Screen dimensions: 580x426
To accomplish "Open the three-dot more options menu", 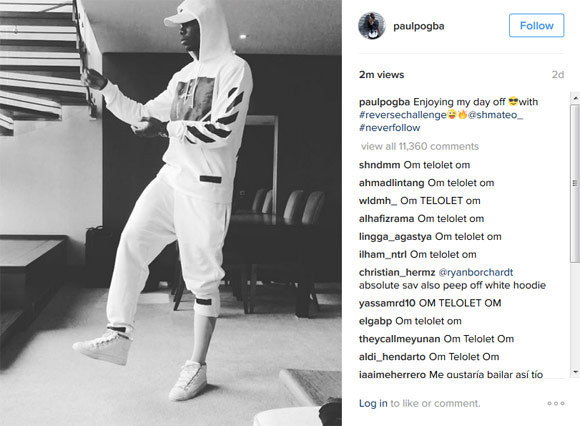I will click(556, 403).
